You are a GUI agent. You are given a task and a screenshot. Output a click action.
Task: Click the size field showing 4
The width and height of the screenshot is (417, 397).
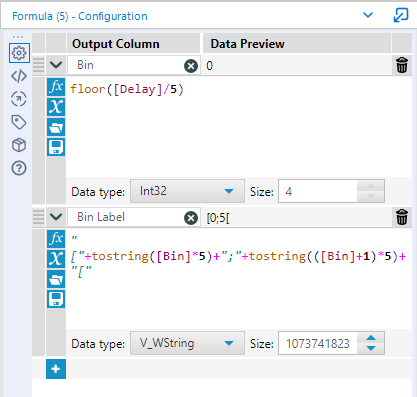(318, 191)
